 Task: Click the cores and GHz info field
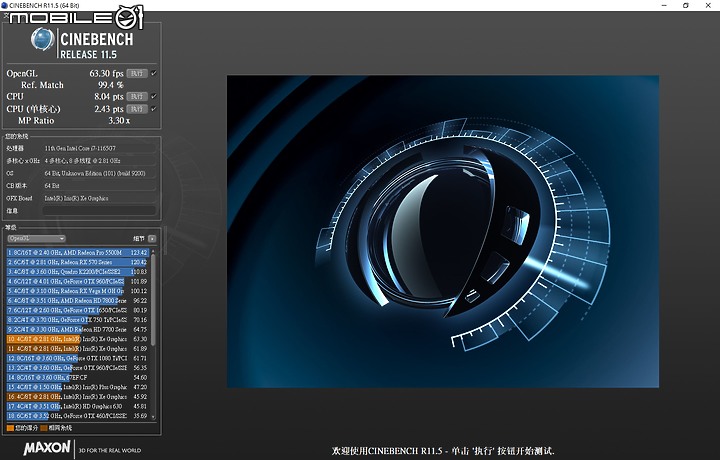(99, 161)
